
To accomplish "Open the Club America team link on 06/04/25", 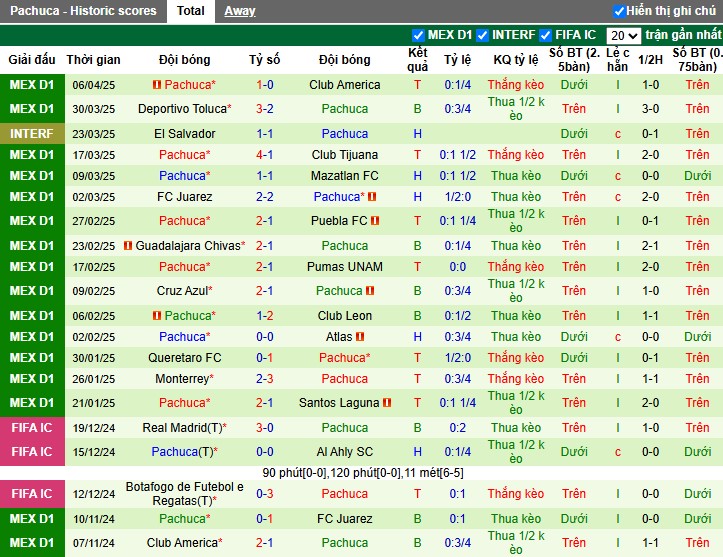I will coord(344,85).
